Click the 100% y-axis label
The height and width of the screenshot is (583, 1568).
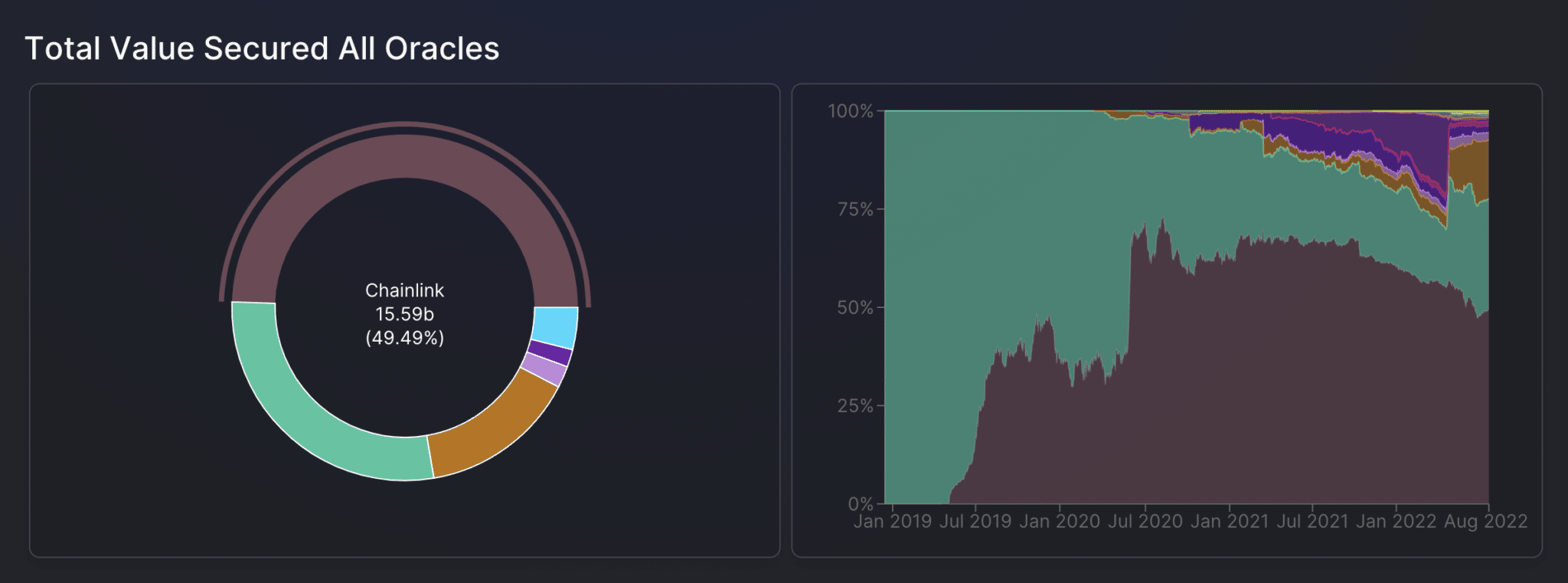click(x=850, y=112)
